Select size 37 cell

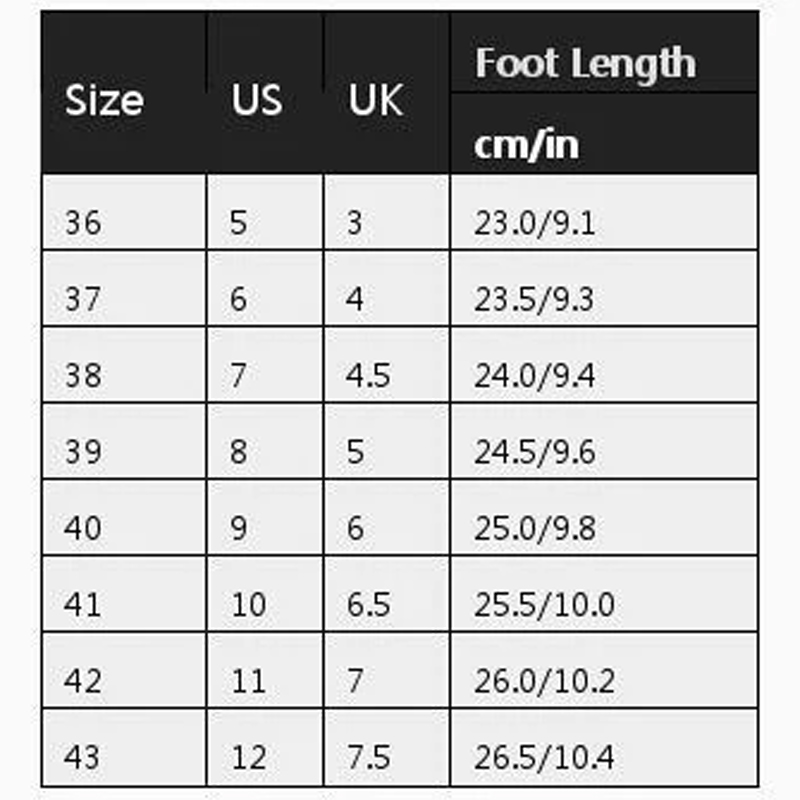83,298
